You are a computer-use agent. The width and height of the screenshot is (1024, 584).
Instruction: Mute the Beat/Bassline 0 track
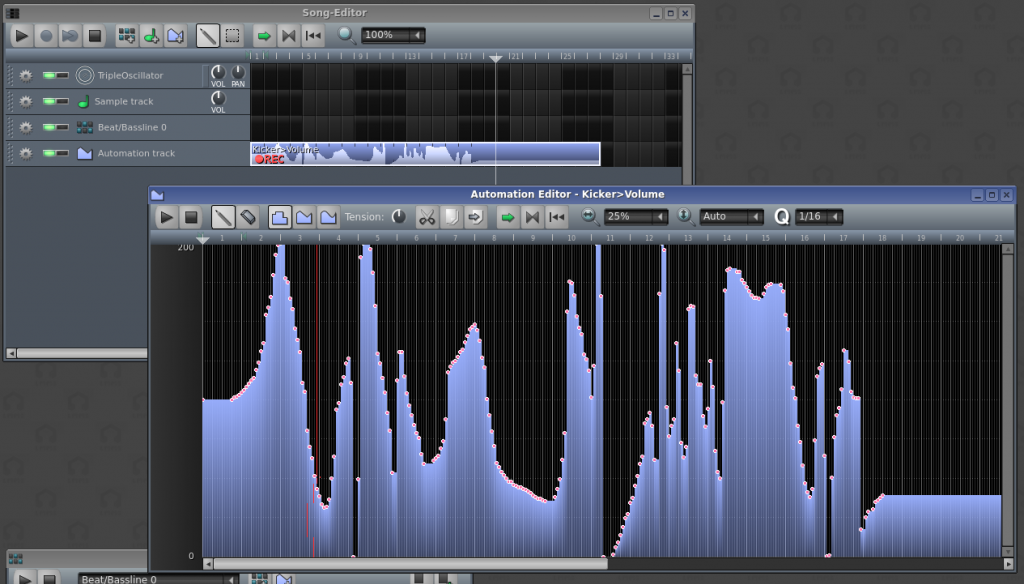click(x=49, y=127)
